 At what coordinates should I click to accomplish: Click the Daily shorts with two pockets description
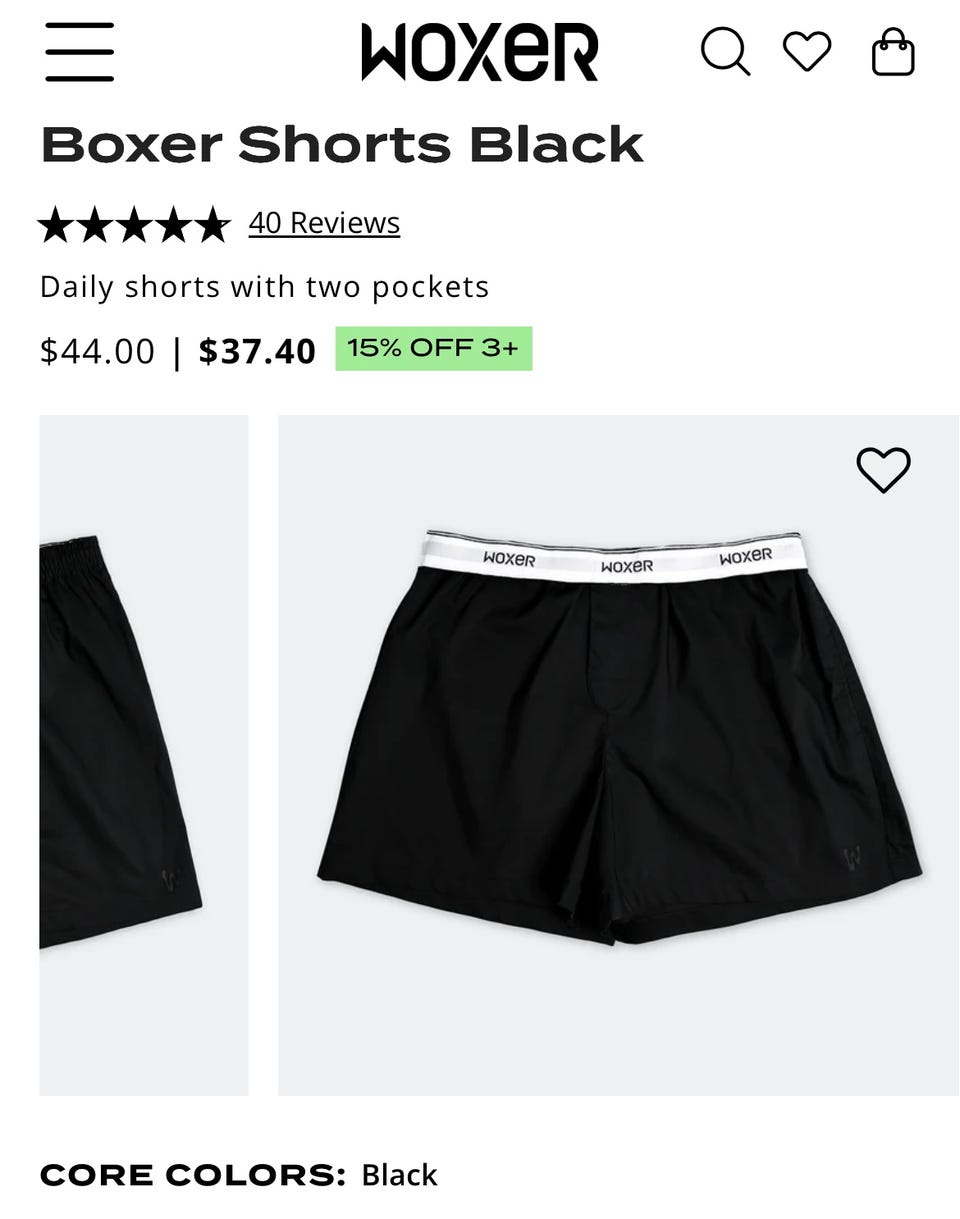[265, 287]
